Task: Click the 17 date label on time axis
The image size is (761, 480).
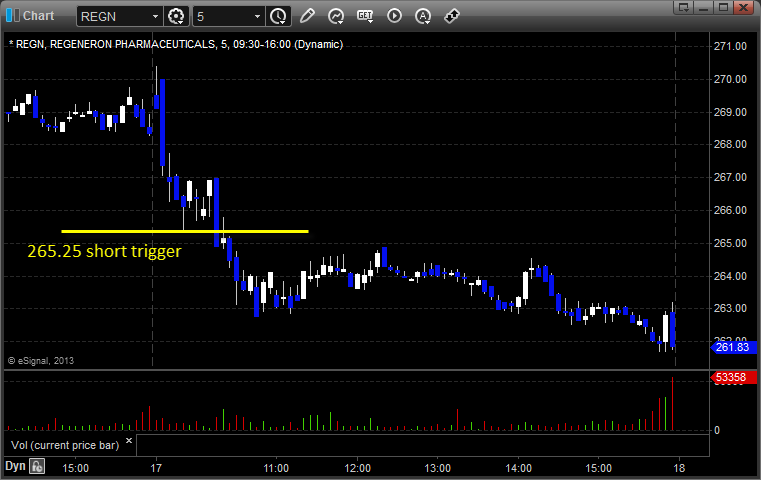Action: [x=156, y=468]
